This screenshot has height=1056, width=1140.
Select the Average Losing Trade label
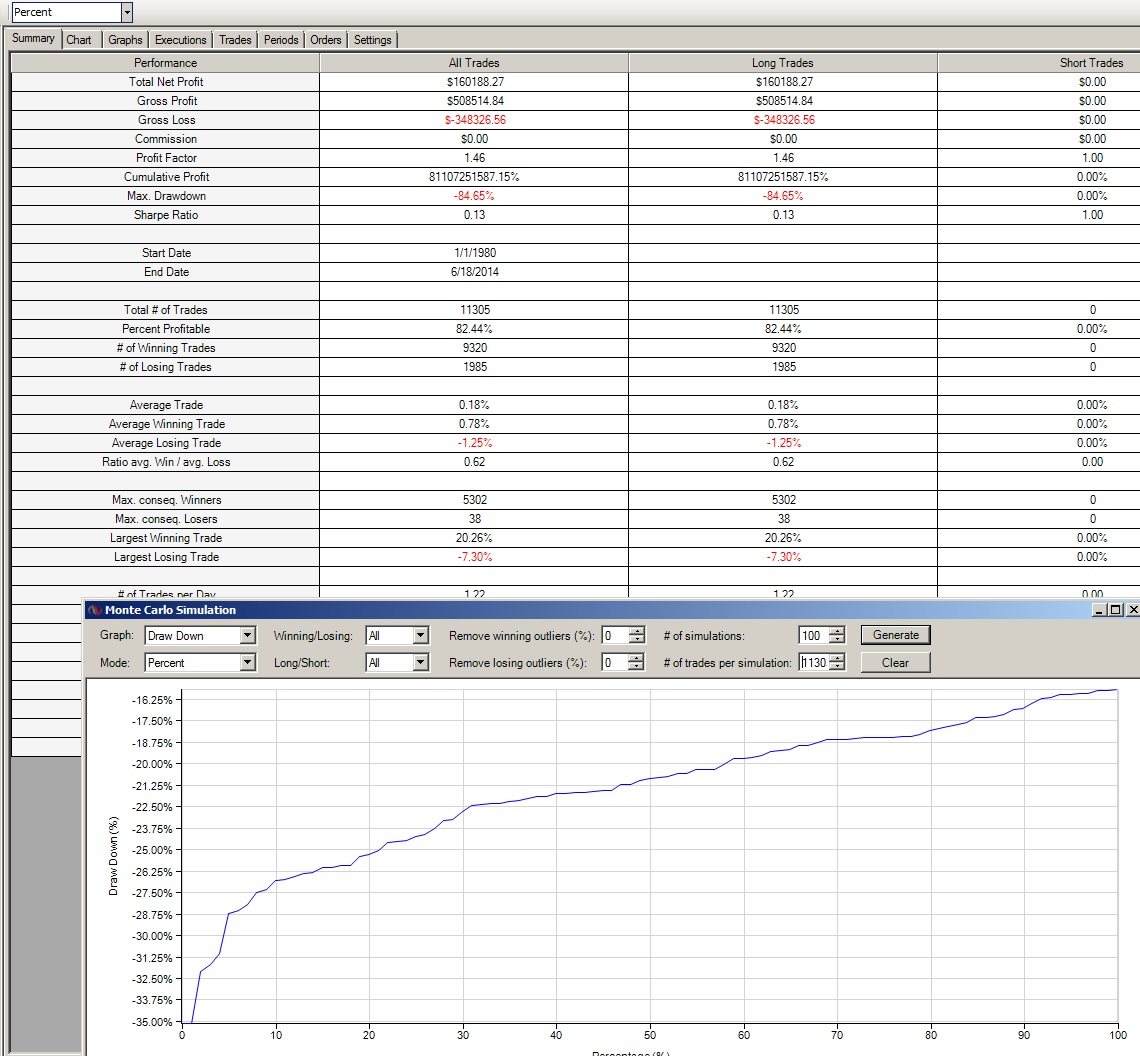click(x=166, y=442)
